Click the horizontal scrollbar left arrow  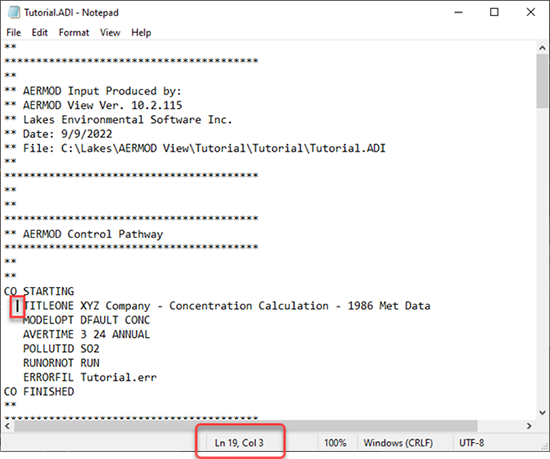(7, 426)
